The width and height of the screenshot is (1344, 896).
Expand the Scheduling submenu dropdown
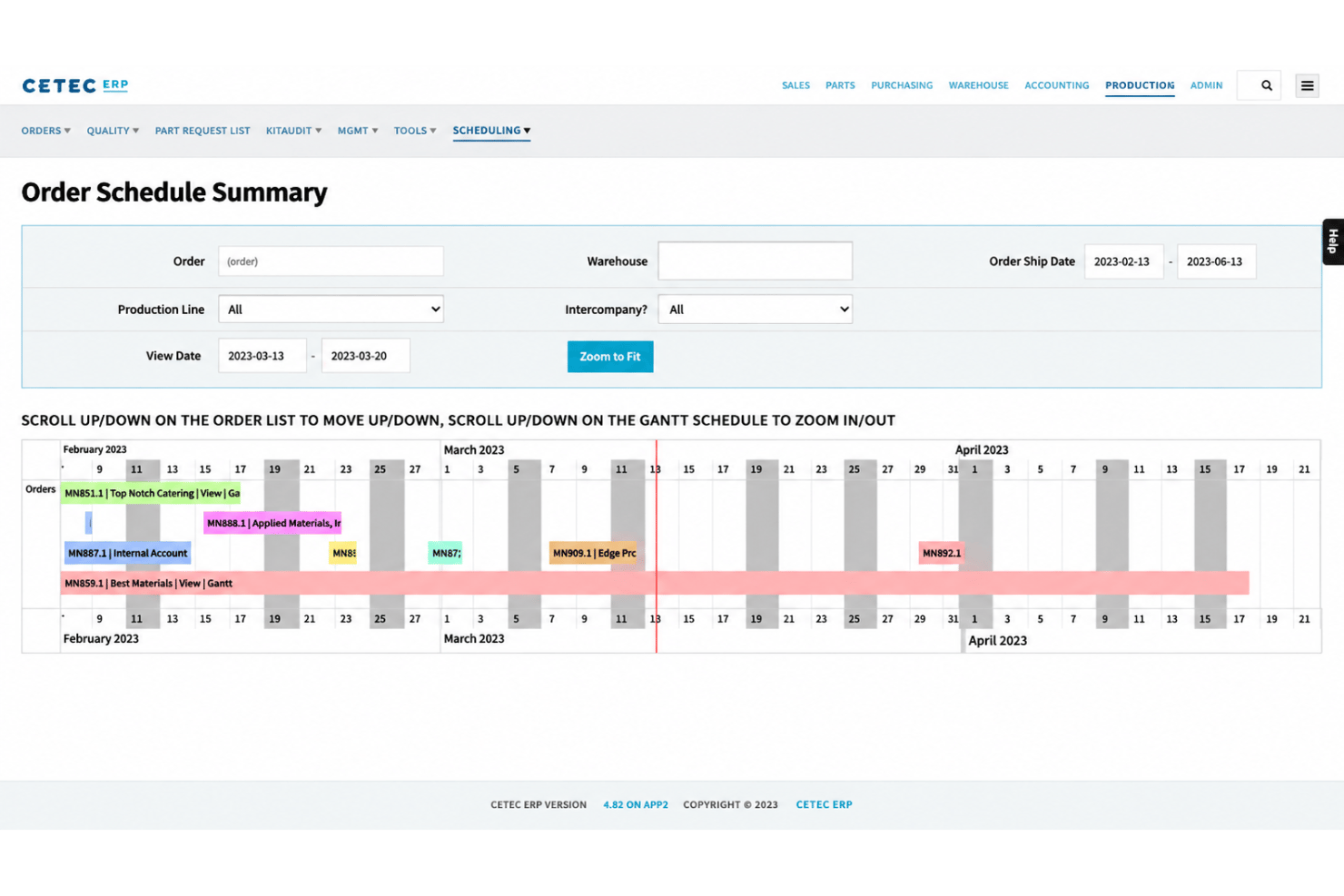point(491,131)
